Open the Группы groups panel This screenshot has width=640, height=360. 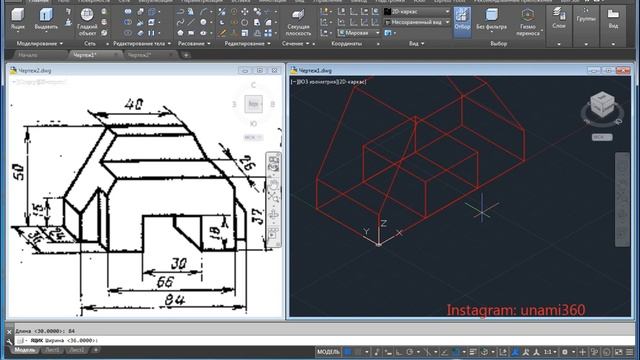586,16
